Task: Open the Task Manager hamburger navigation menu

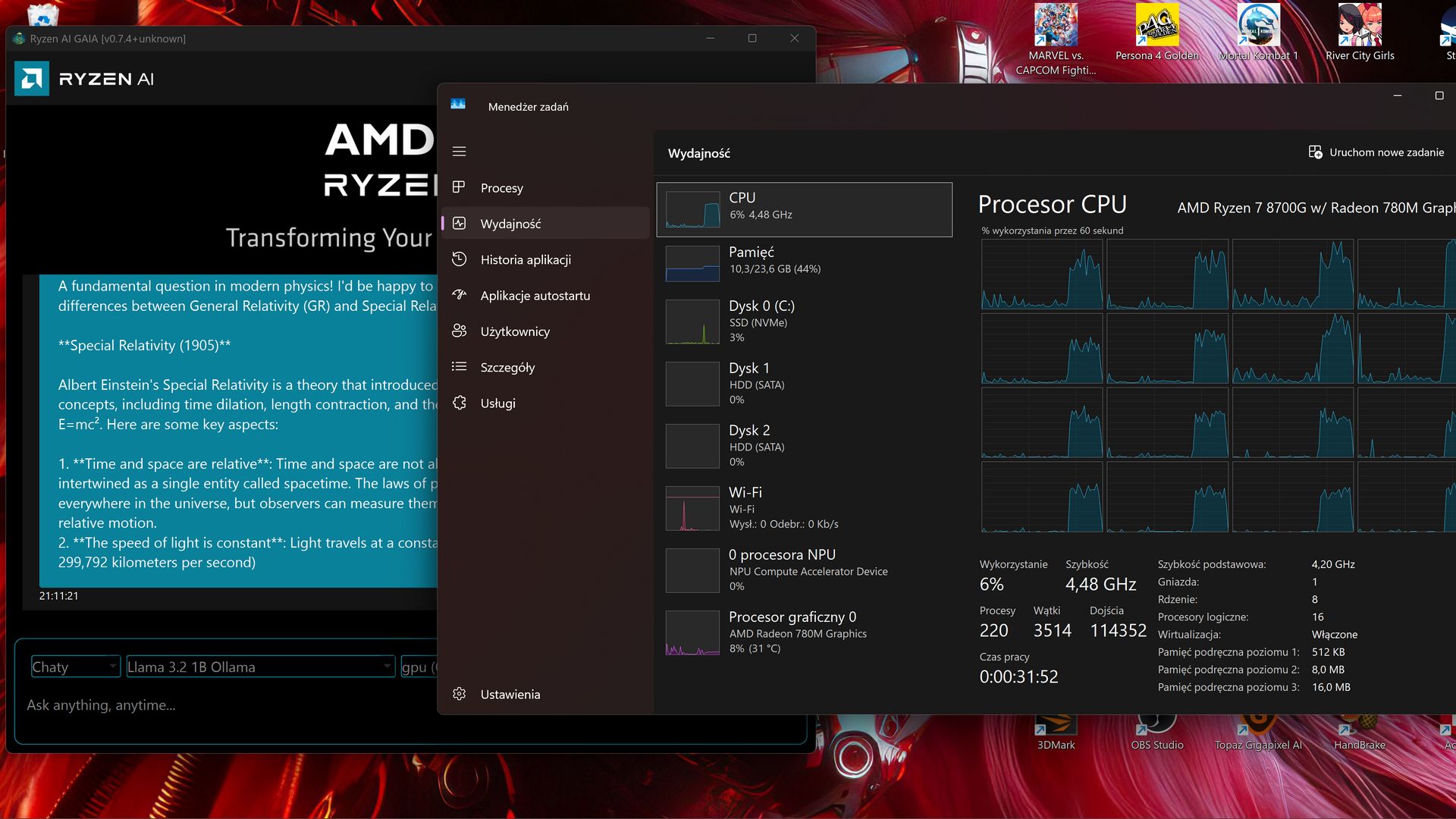Action: point(459,152)
